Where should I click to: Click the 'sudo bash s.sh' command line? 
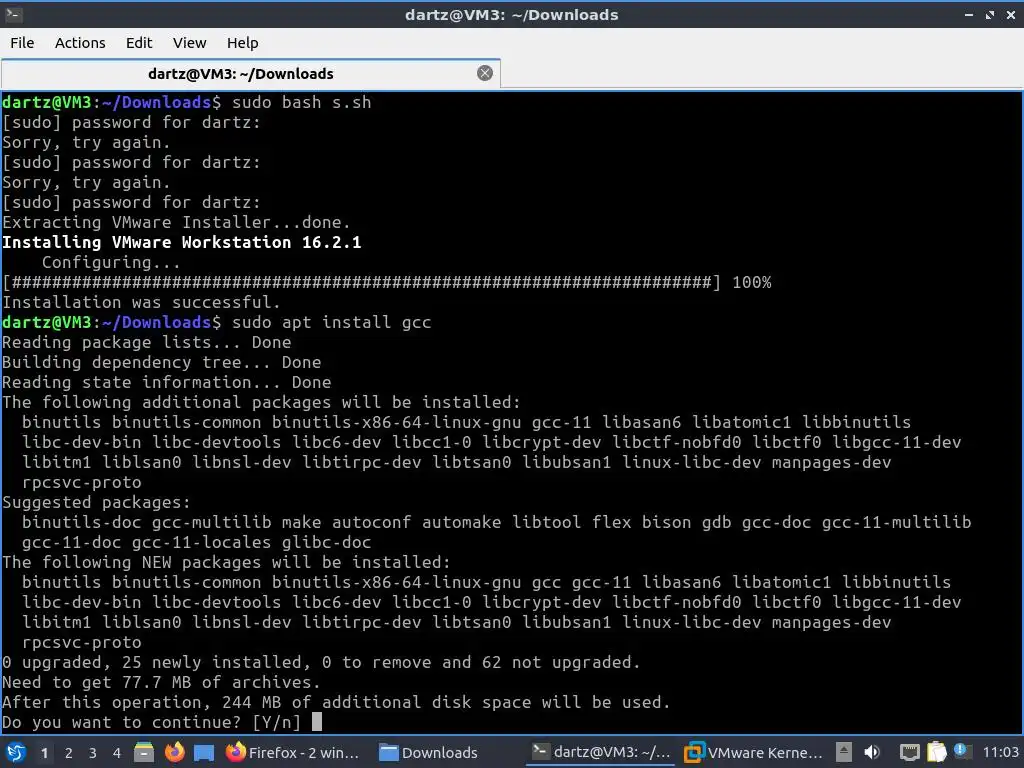point(302,103)
